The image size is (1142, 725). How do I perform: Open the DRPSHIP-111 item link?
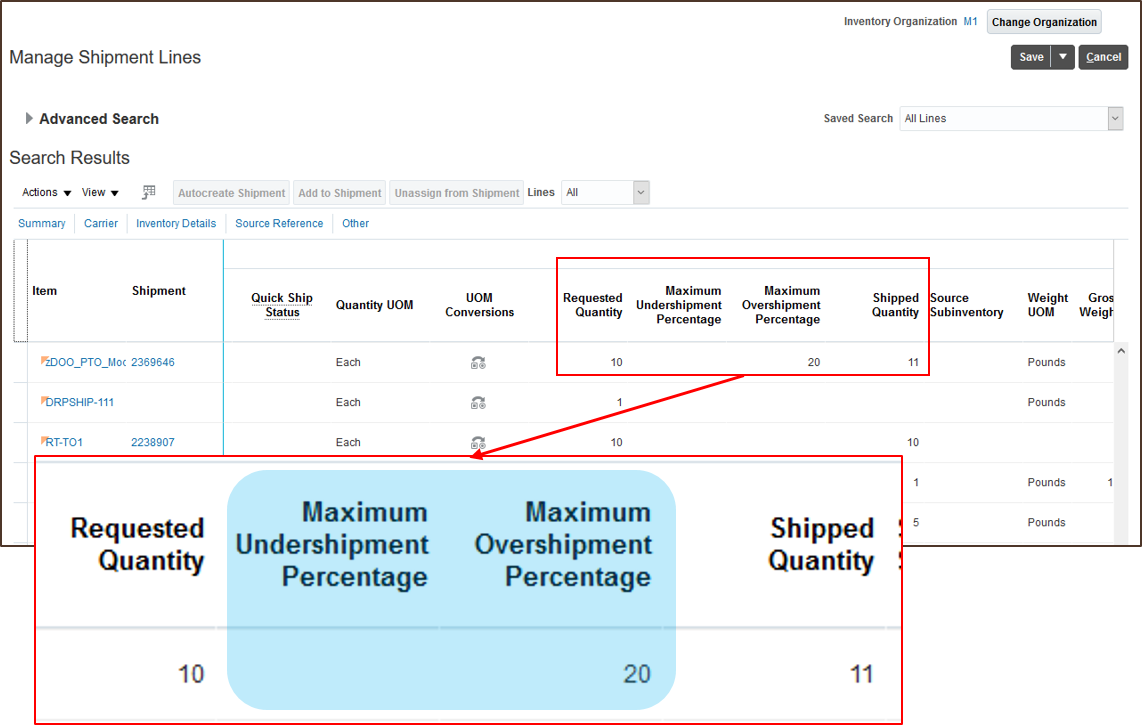[x=79, y=402]
